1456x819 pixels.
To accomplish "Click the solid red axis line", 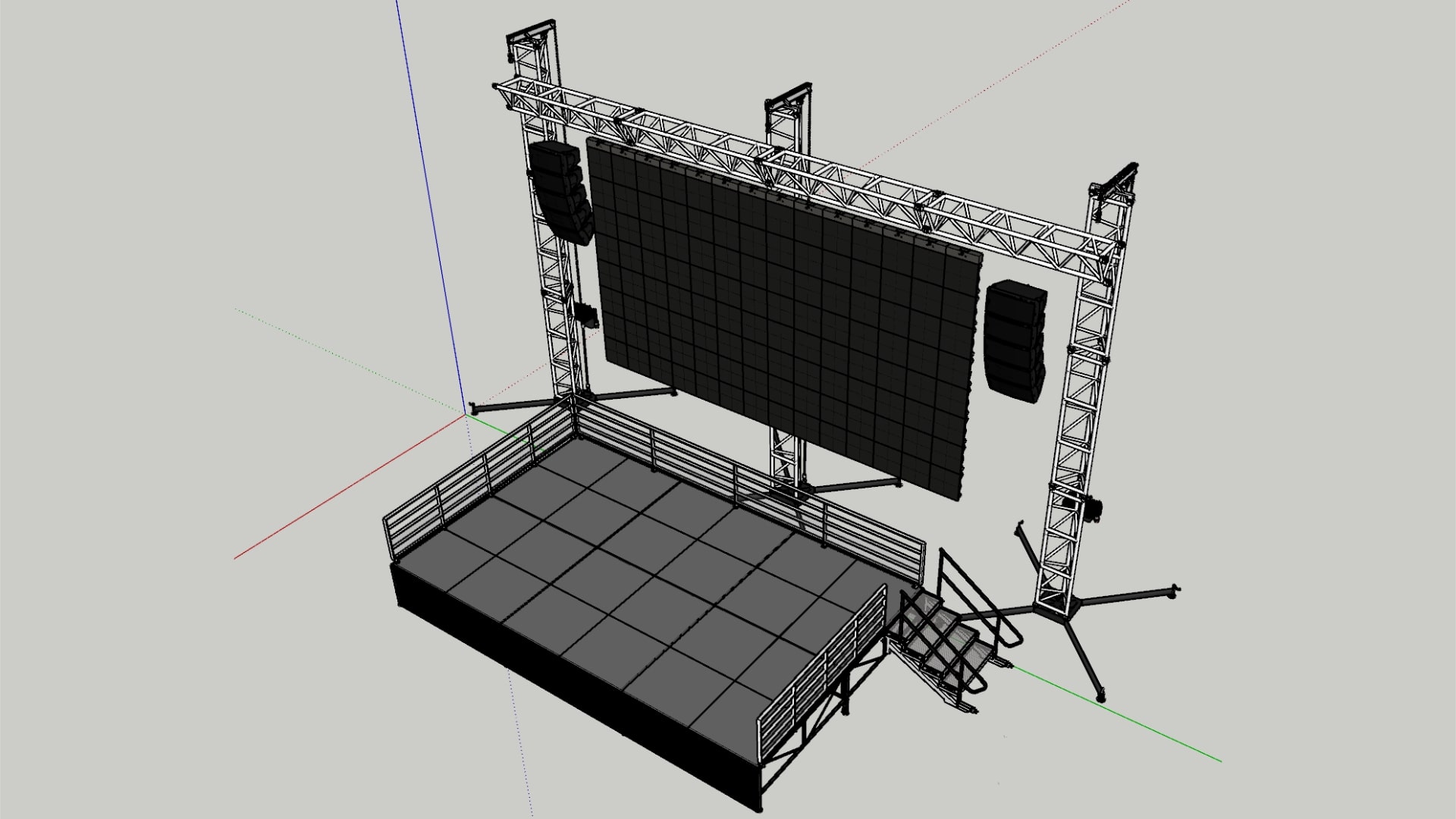I will [349, 488].
